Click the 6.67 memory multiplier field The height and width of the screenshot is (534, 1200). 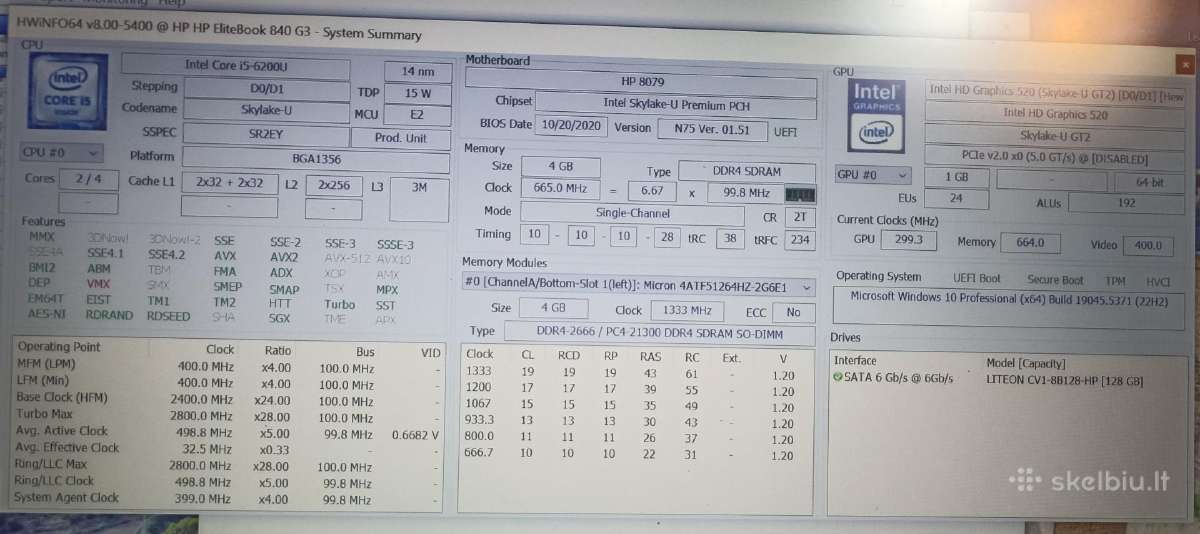click(x=651, y=190)
